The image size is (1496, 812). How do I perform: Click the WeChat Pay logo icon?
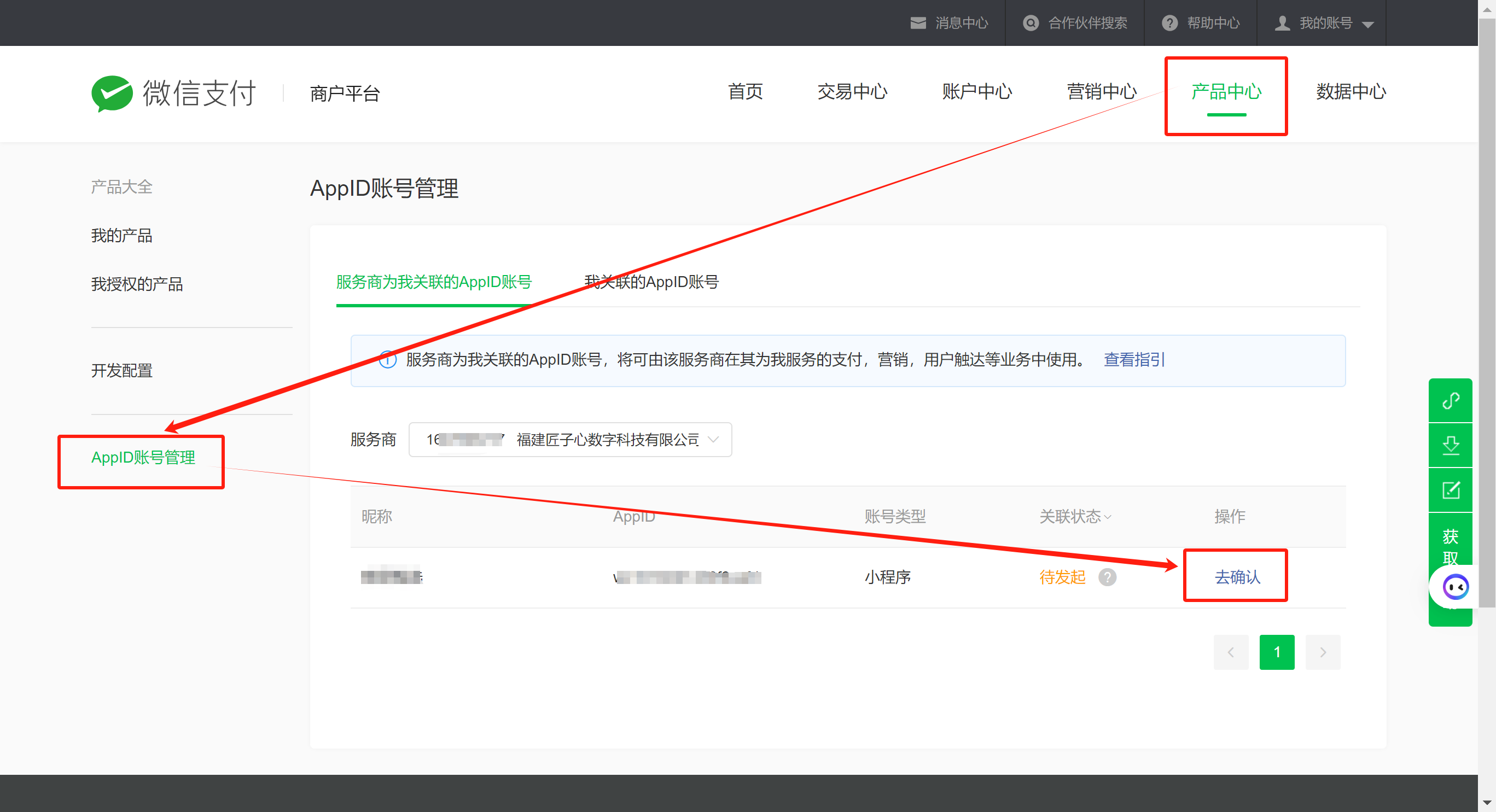[112, 93]
